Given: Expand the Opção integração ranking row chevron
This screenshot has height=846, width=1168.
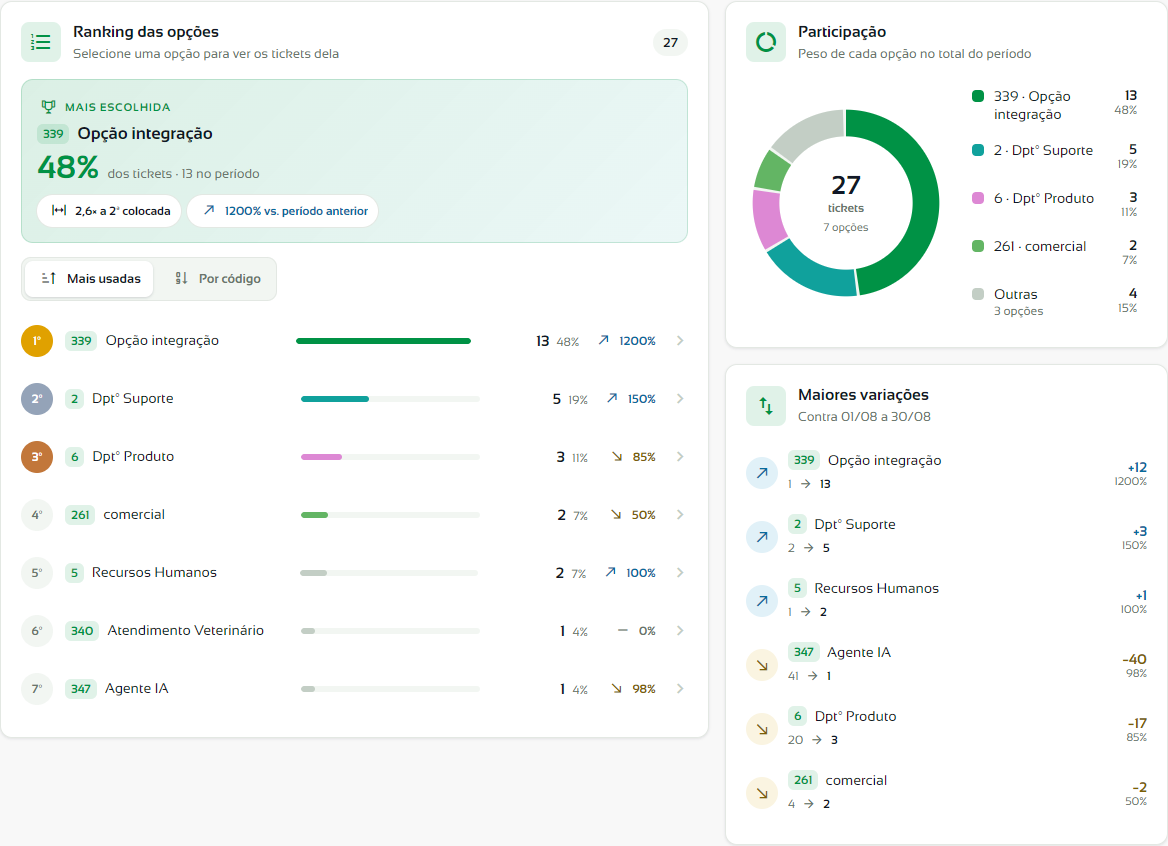Looking at the screenshot, I should 680,341.
